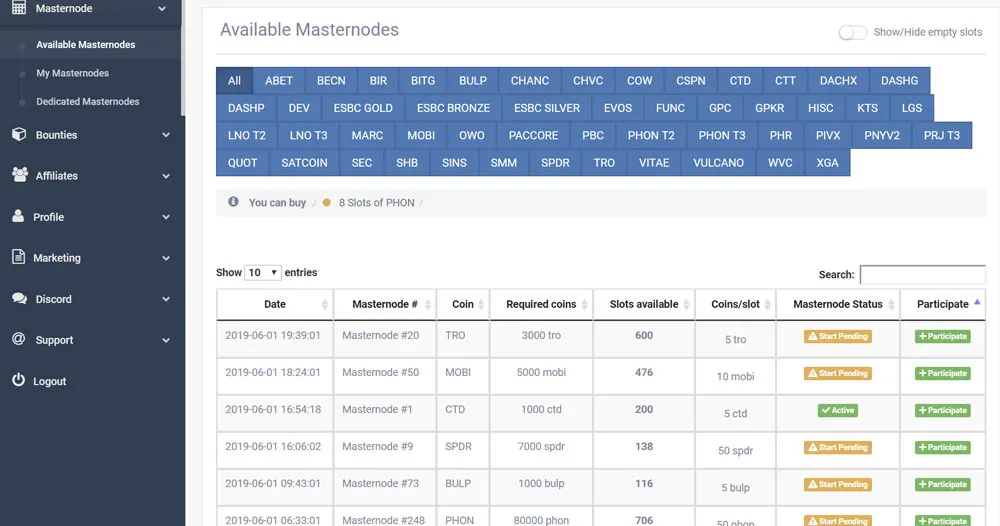
Task: Participate in SPDR Masternode #9
Action: click(x=943, y=447)
